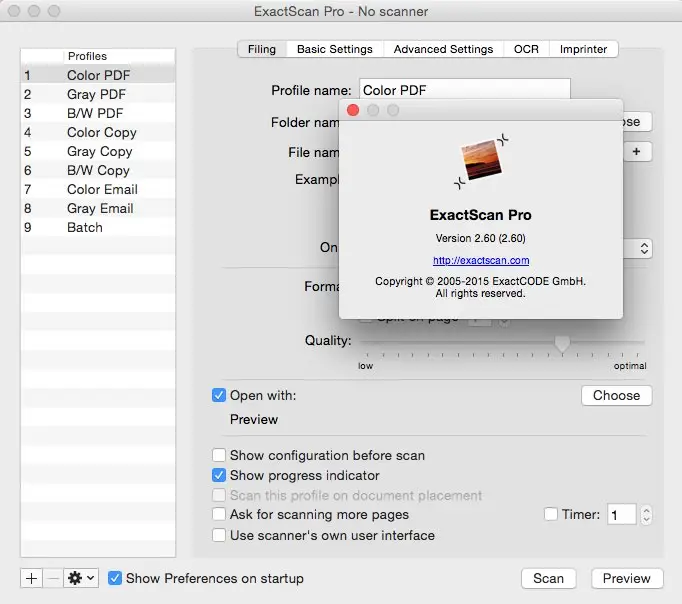The image size is (682, 604).
Task: Open the Imprinter tab
Action: coord(583,49)
